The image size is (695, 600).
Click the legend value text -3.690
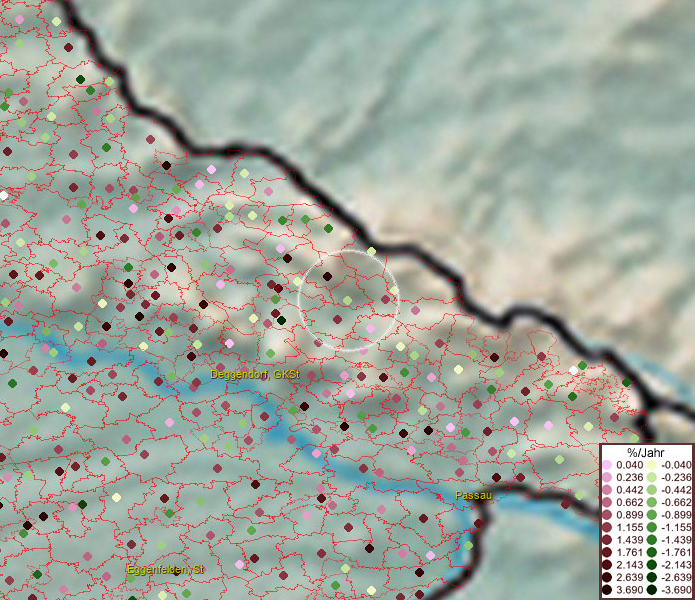(676, 590)
